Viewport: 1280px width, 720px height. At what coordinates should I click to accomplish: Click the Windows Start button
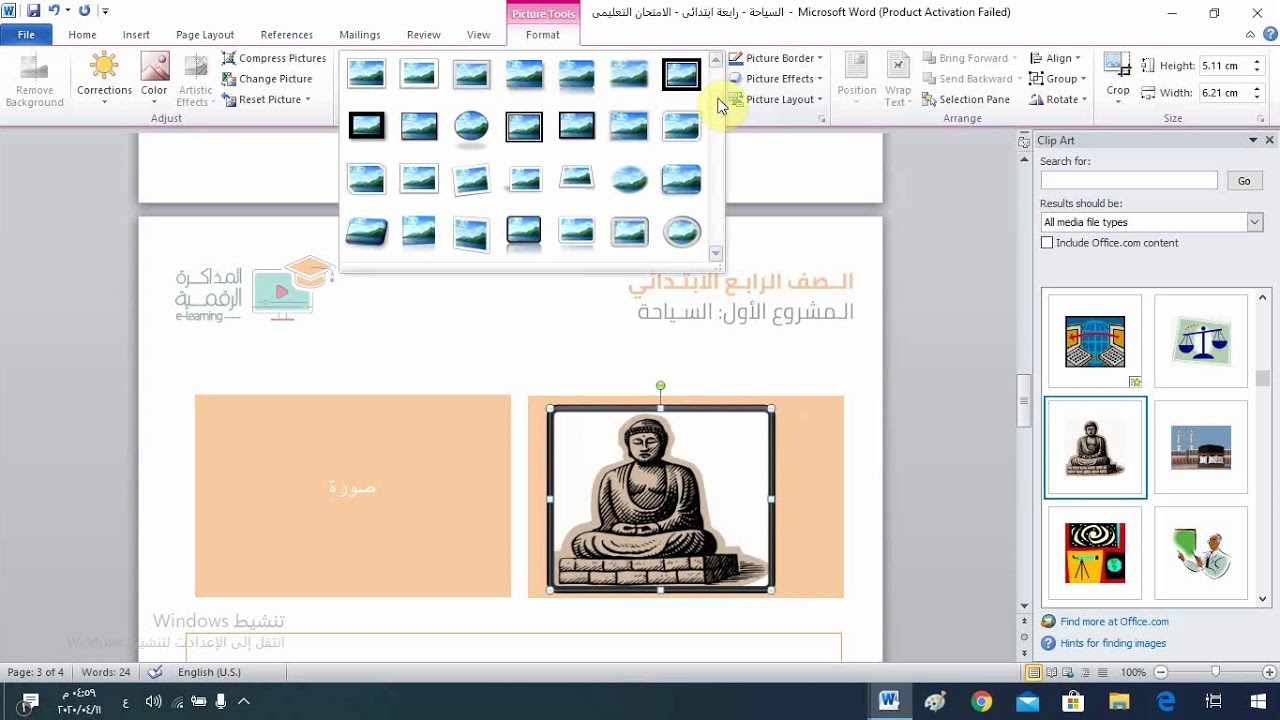tap(1257, 701)
